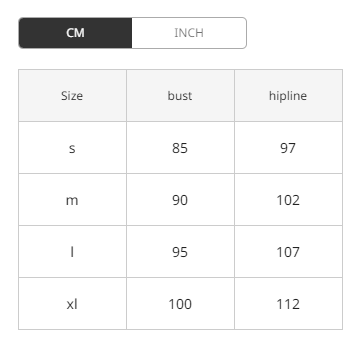Click the INCH label text
Image resolution: width=361 pixels, height=361 pixels.
(189, 33)
